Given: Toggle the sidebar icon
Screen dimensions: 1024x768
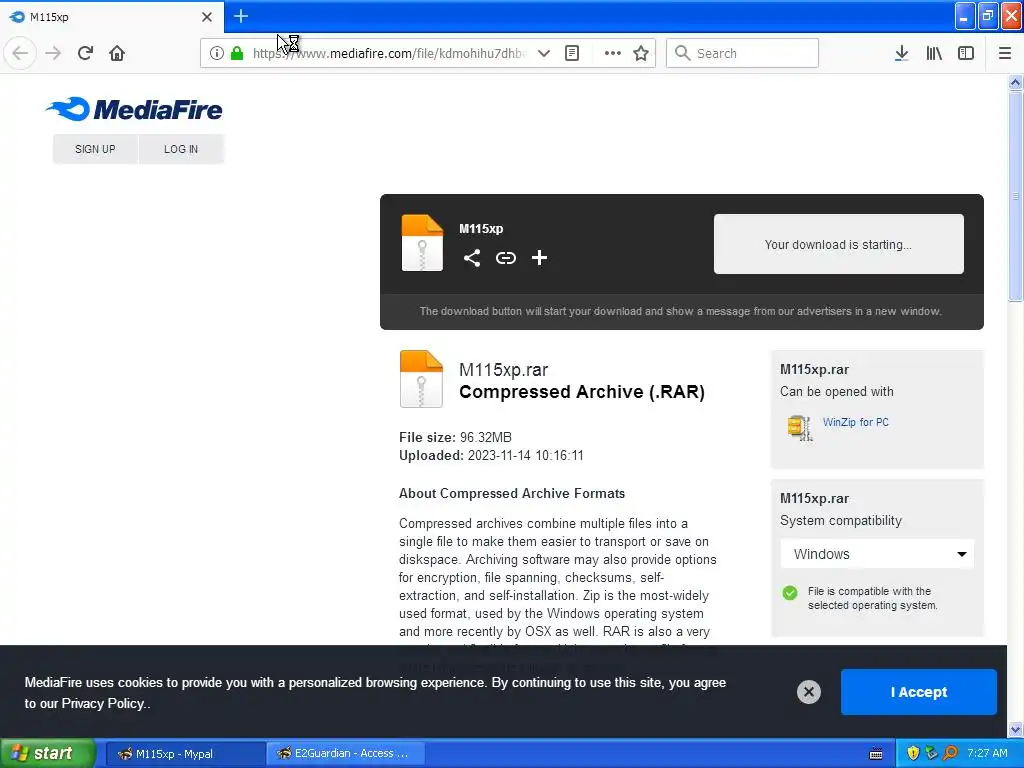Looking at the screenshot, I should click(966, 53).
